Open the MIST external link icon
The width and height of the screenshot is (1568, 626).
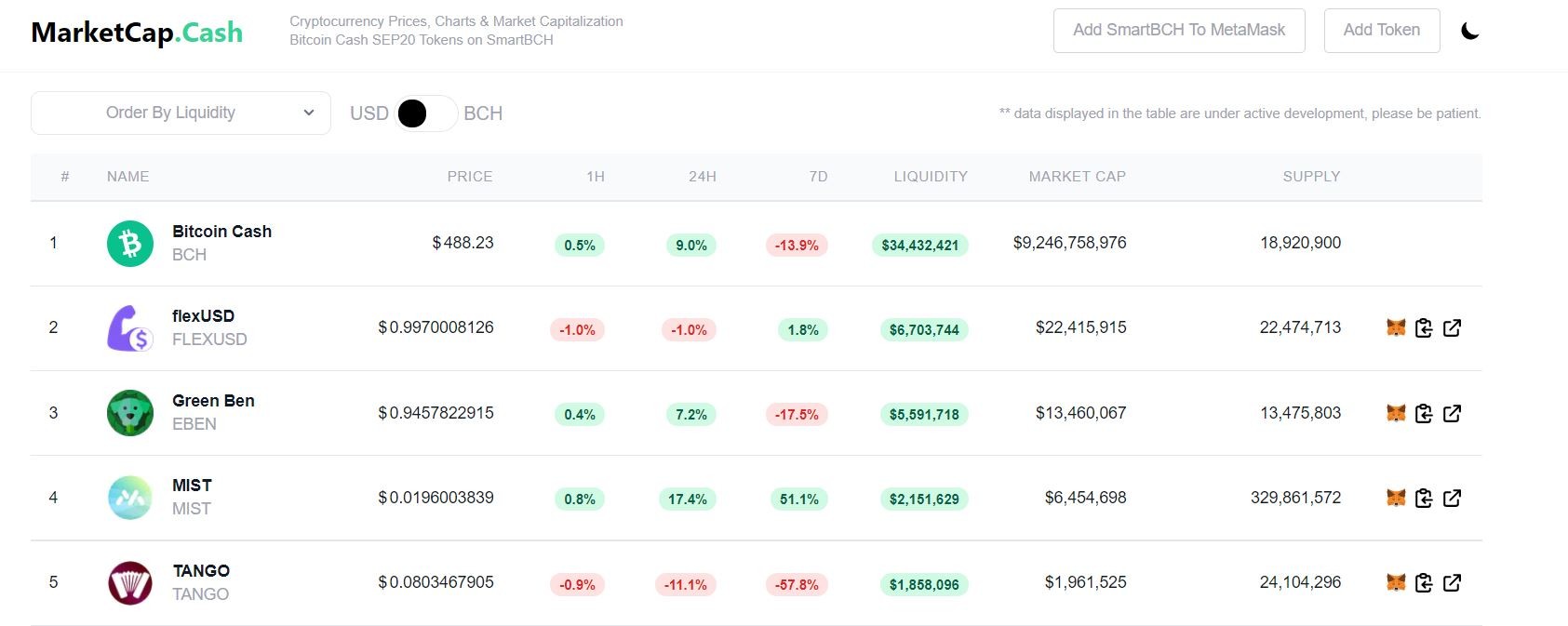click(1452, 498)
